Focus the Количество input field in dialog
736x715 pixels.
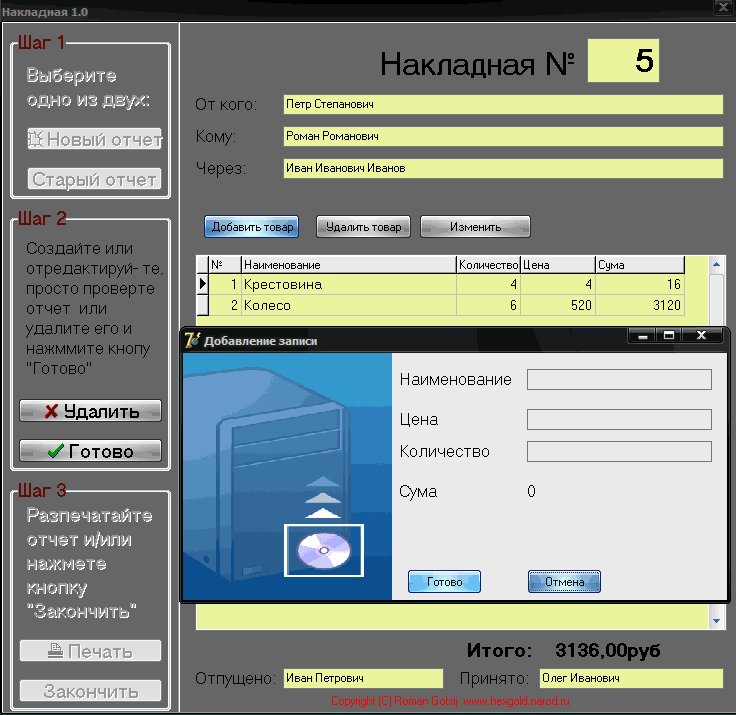click(618, 451)
